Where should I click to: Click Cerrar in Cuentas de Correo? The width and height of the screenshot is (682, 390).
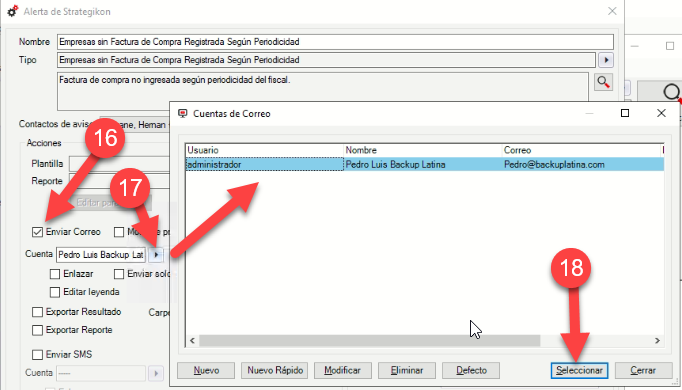643,370
